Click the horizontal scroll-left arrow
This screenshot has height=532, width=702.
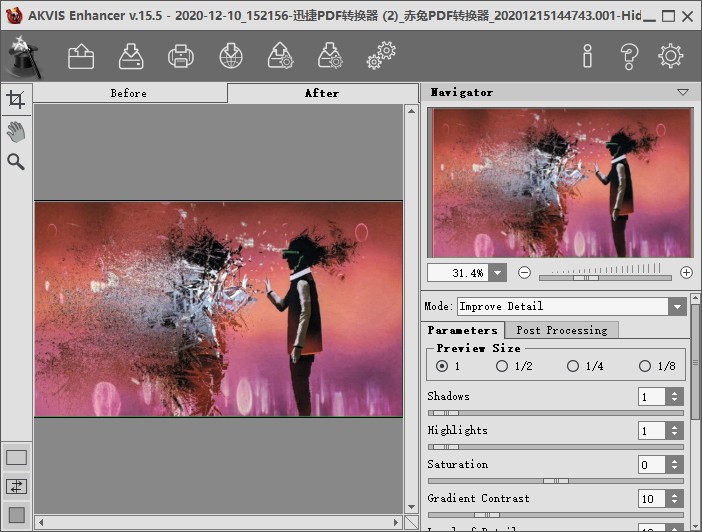pyautogui.click(x=41, y=522)
